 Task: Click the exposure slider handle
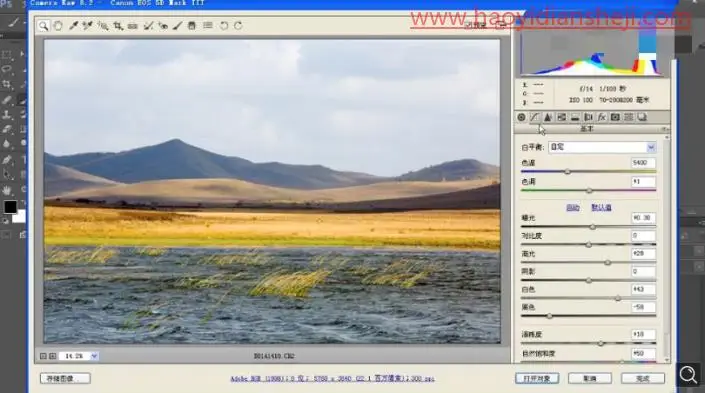pyautogui.click(x=593, y=227)
